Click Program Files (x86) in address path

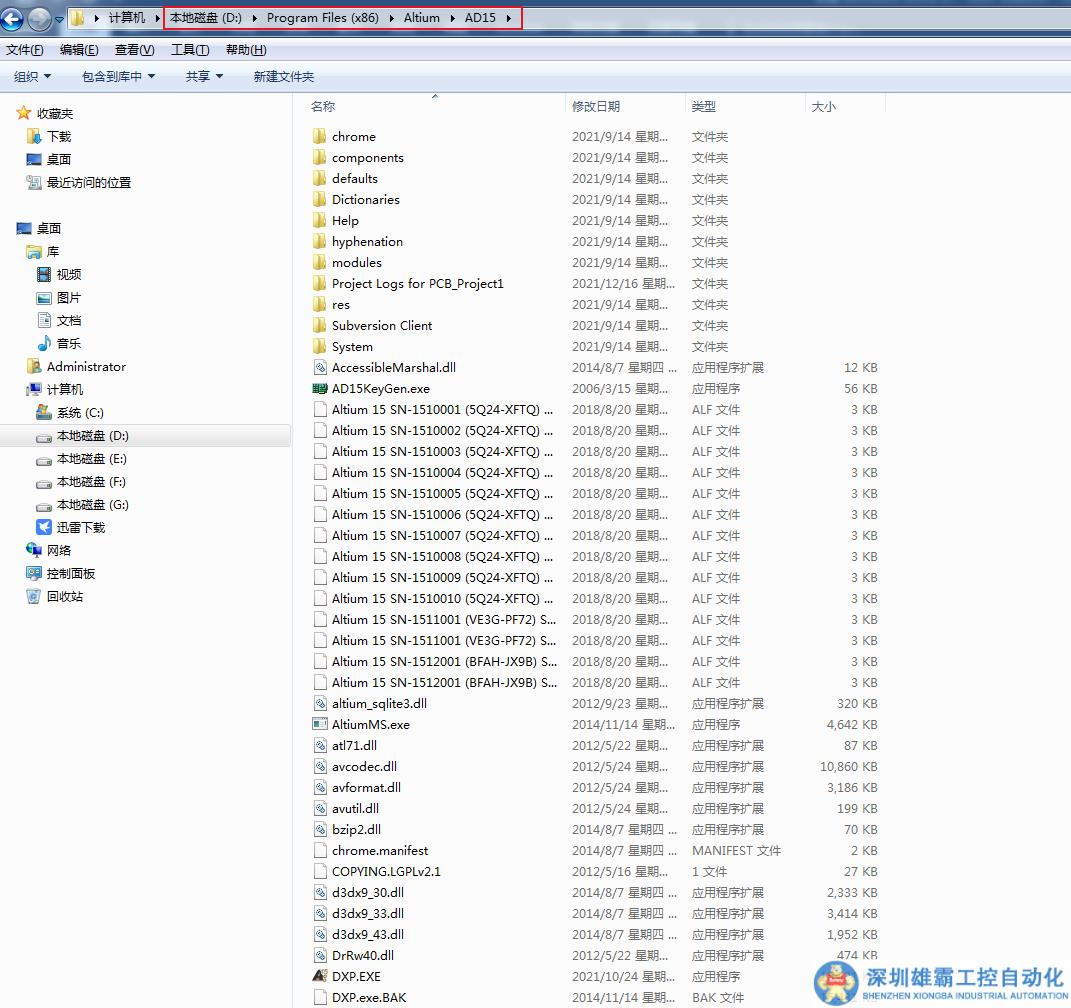322,18
